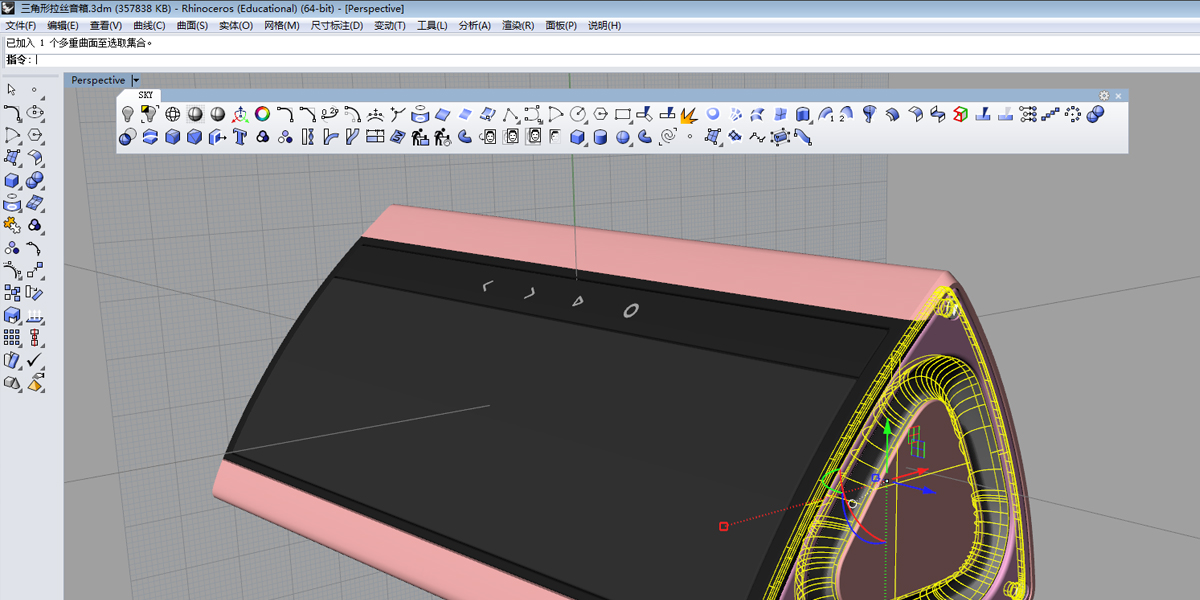Click the box solid tool in left sidebar
This screenshot has height=600, width=1200.
pyautogui.click(x=12, y=181)
